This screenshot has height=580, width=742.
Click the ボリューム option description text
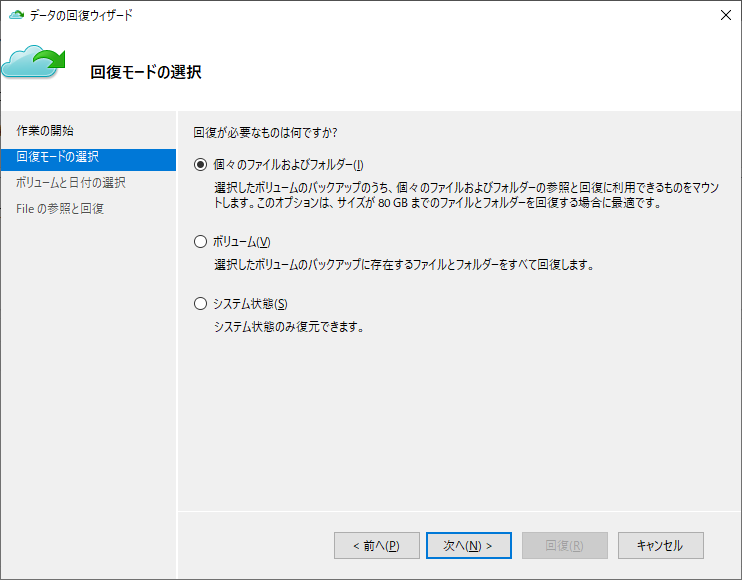[404, 265]
